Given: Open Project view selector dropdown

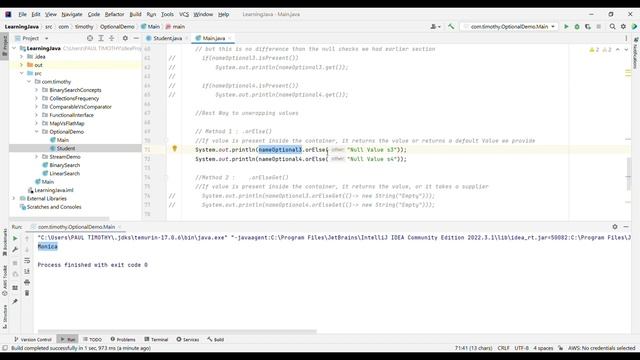Looking at the screenshot, I should [x=32, y=38].
